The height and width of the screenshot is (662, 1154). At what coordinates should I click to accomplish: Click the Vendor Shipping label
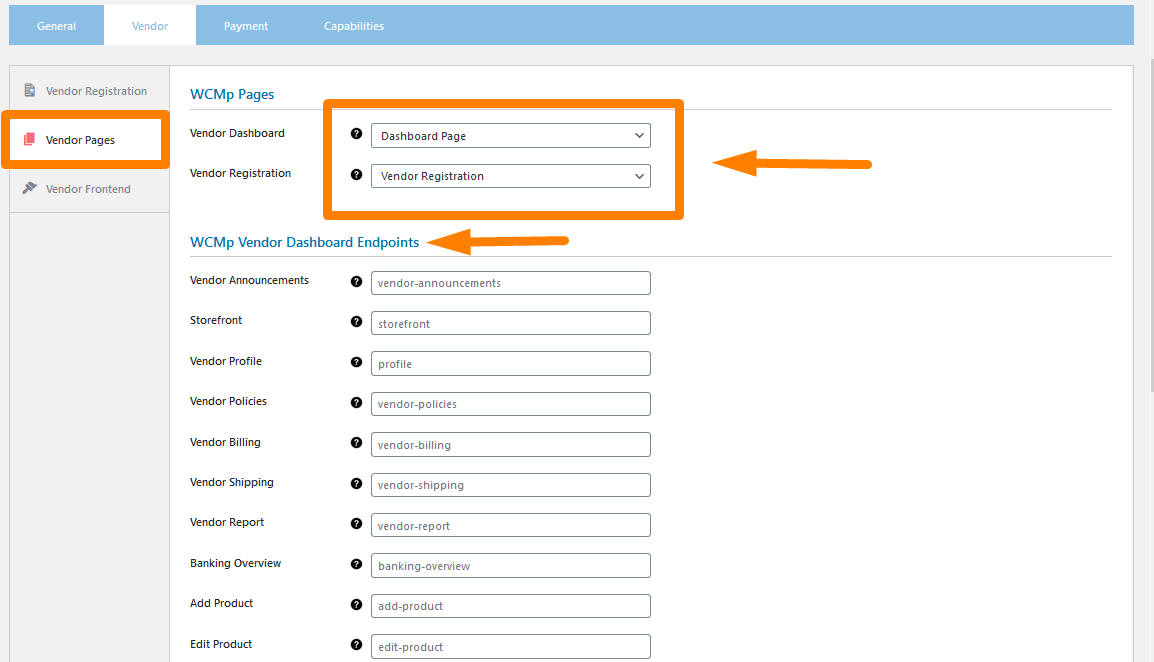tap(232, 482)
